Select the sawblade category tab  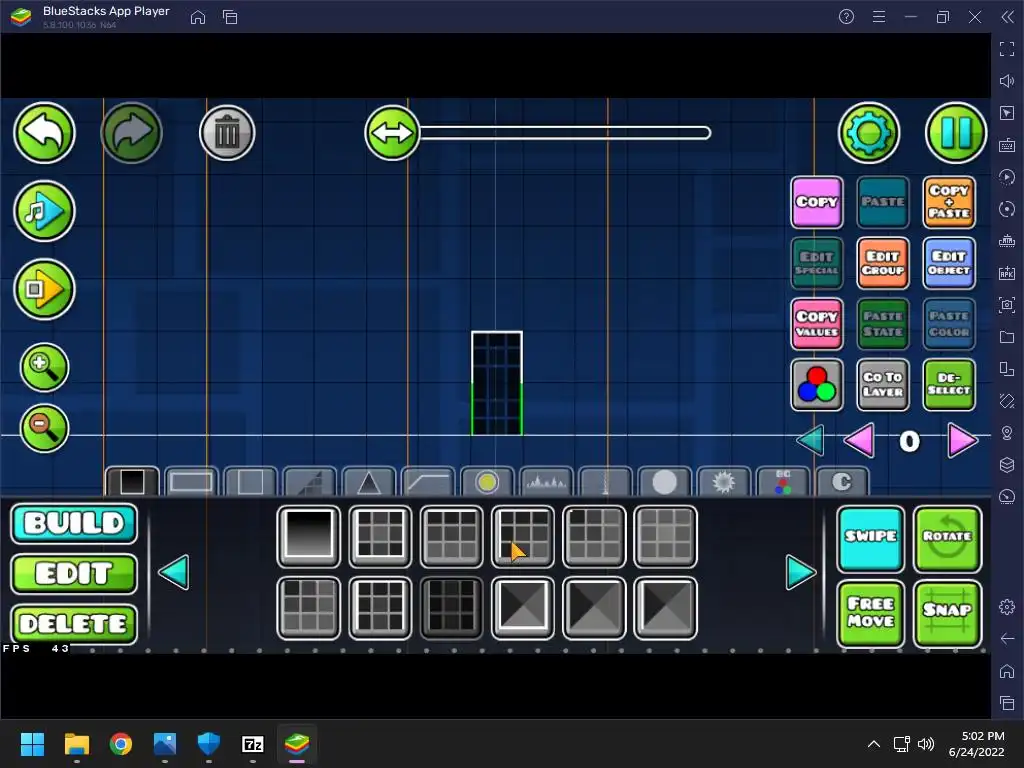724,482
